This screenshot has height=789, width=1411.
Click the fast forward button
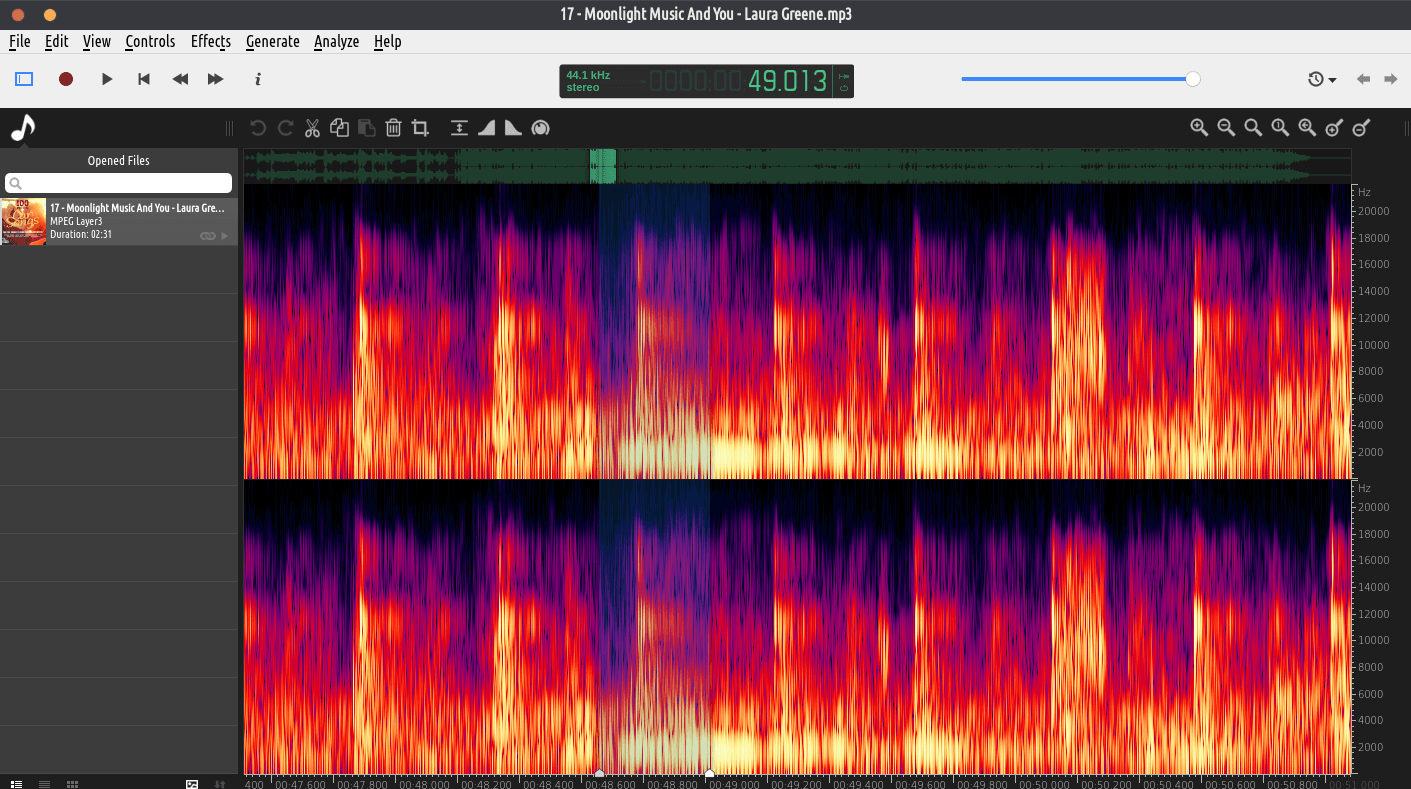click(x=215, y=79)
